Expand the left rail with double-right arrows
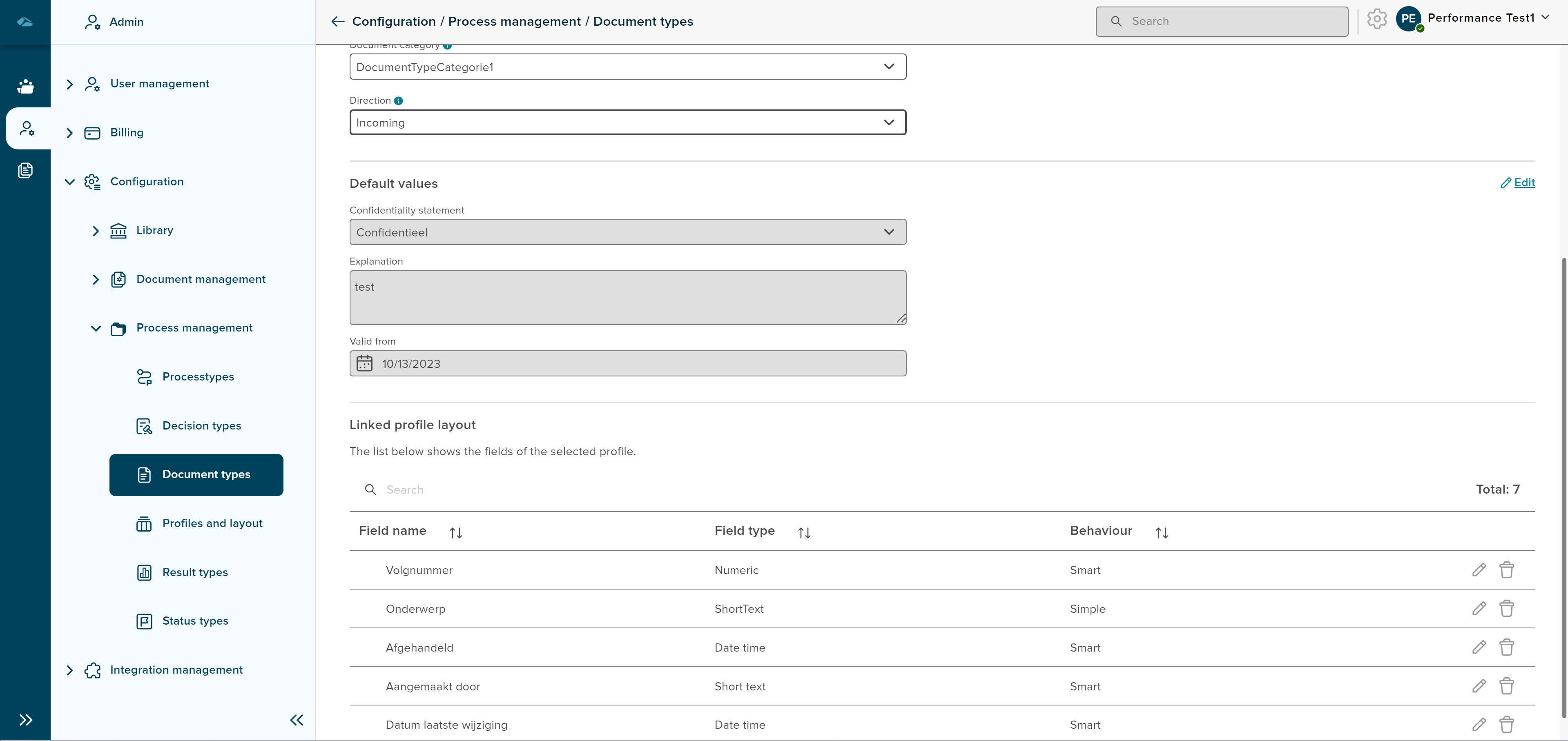Image resolution: width=1568 pixels, height=741 pixels. point(26,720)
